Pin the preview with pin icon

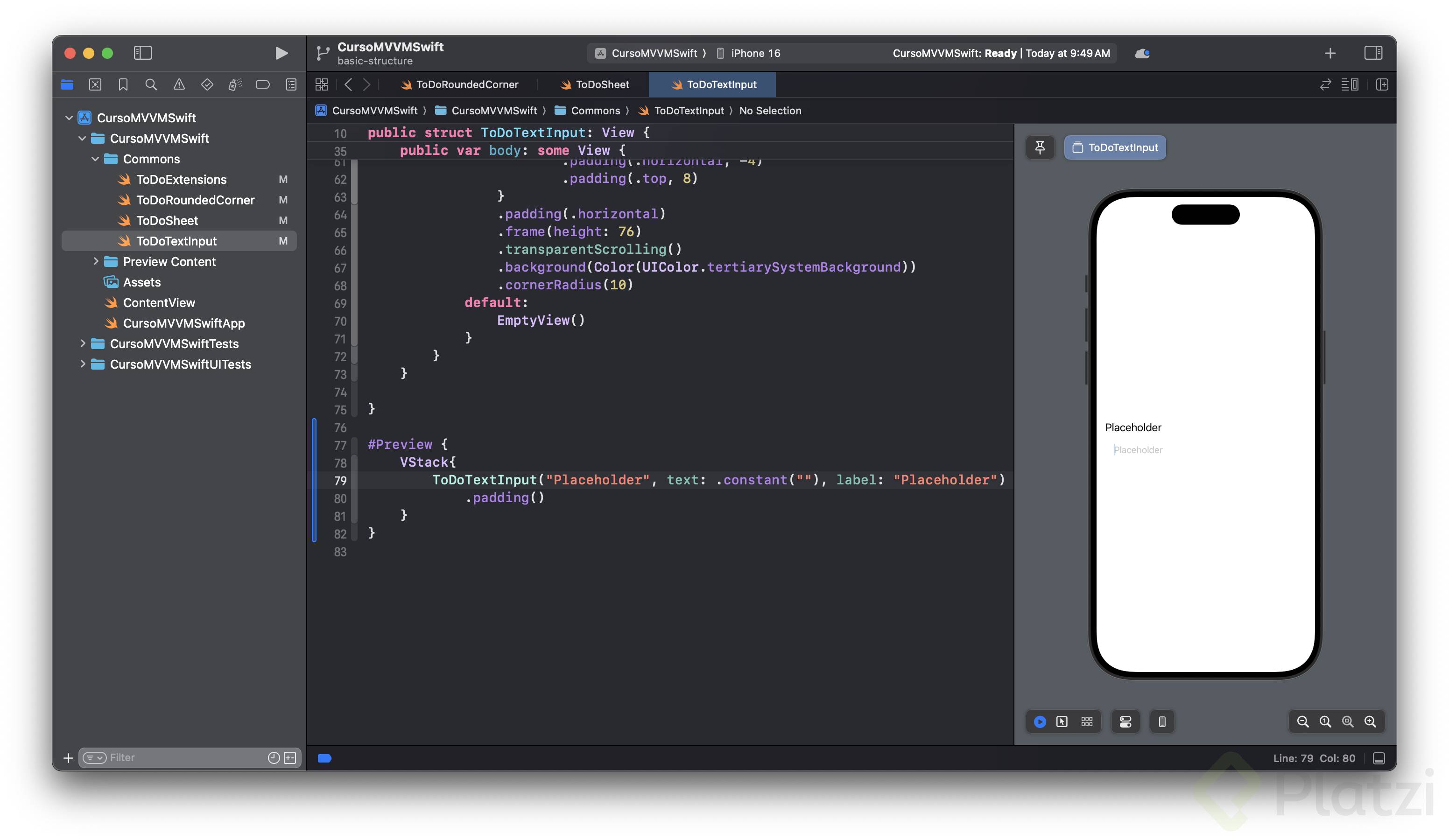[x=1040, y=148]
